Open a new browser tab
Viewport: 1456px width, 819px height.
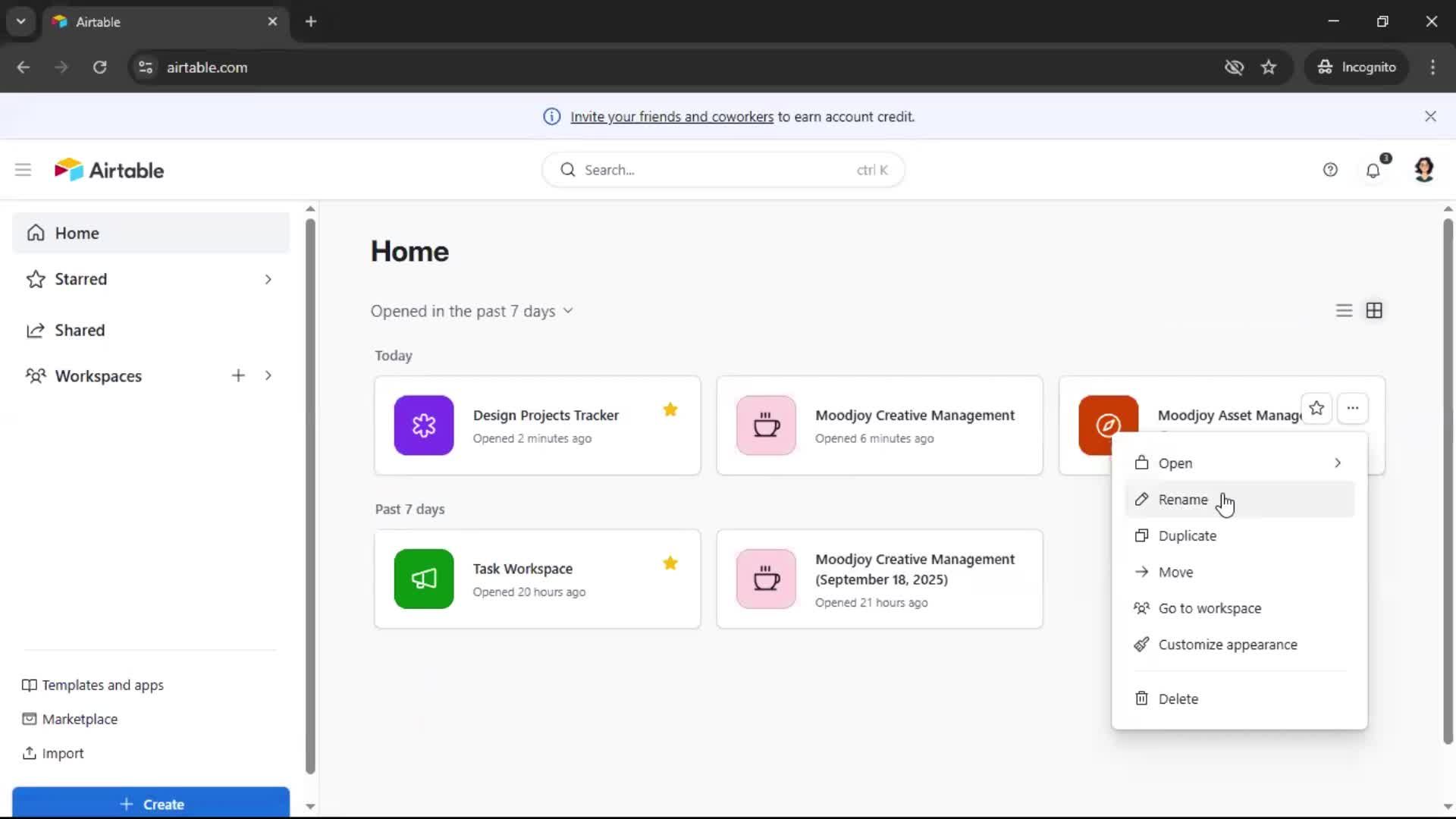[311, 21]
